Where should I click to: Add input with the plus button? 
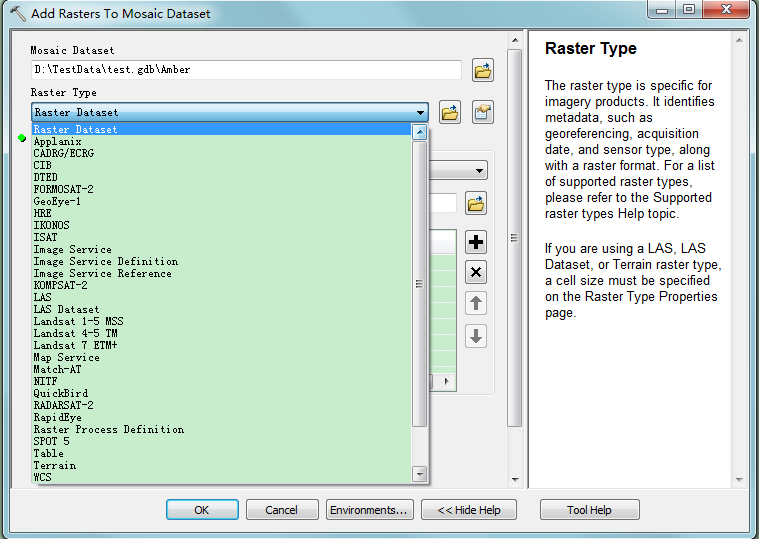pos(476,242)
